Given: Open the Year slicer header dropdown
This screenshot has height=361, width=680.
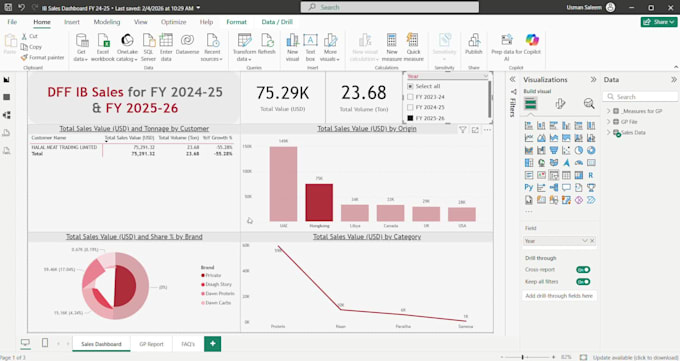Looking at the screenshot, I should [485, 76].
